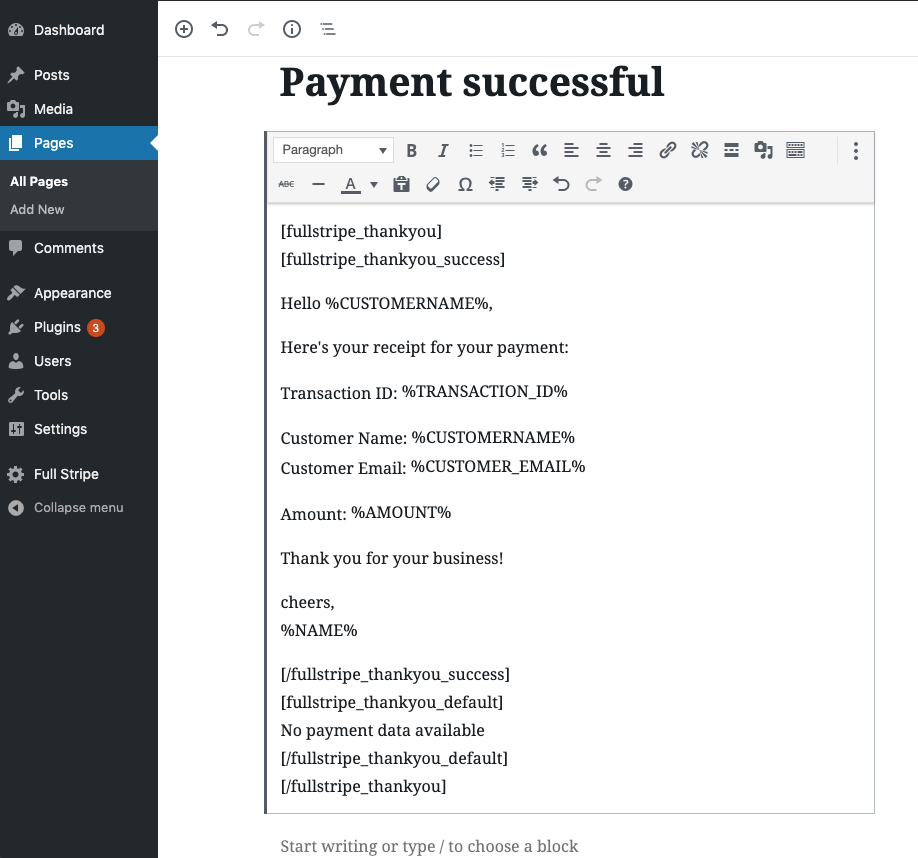Open keyboard shortcuts help icon
The width and height of the screenshot is (918, 858).
[625, 184]
